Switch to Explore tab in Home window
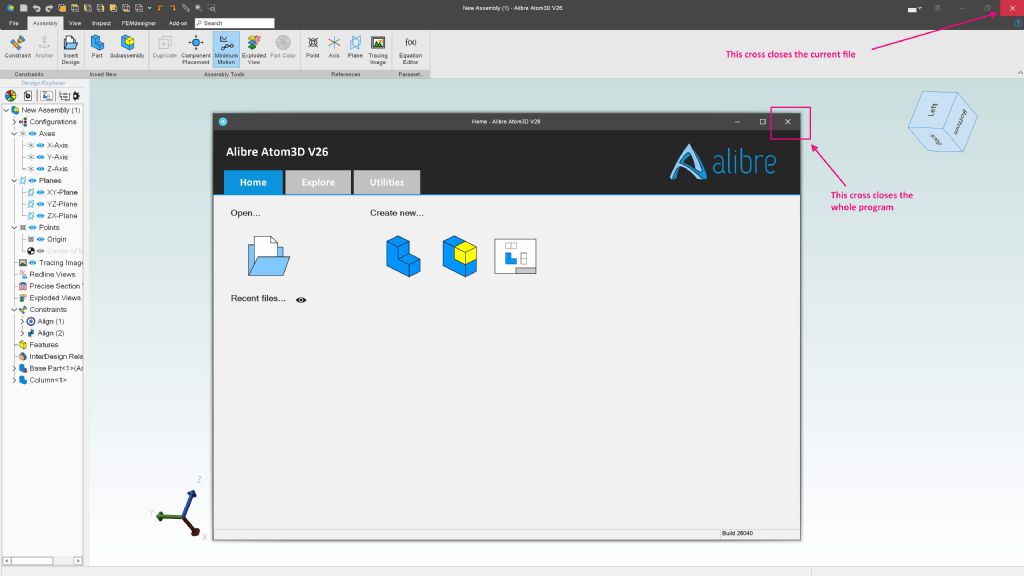1024x576 pixels. tap(318, 182)
